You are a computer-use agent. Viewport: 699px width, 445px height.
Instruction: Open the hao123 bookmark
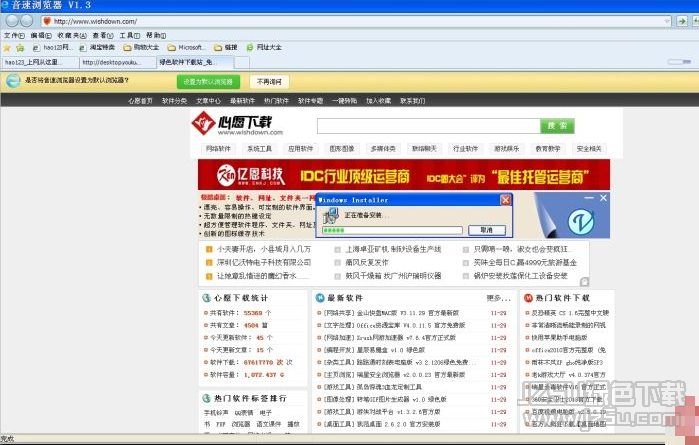coord(52,47)
